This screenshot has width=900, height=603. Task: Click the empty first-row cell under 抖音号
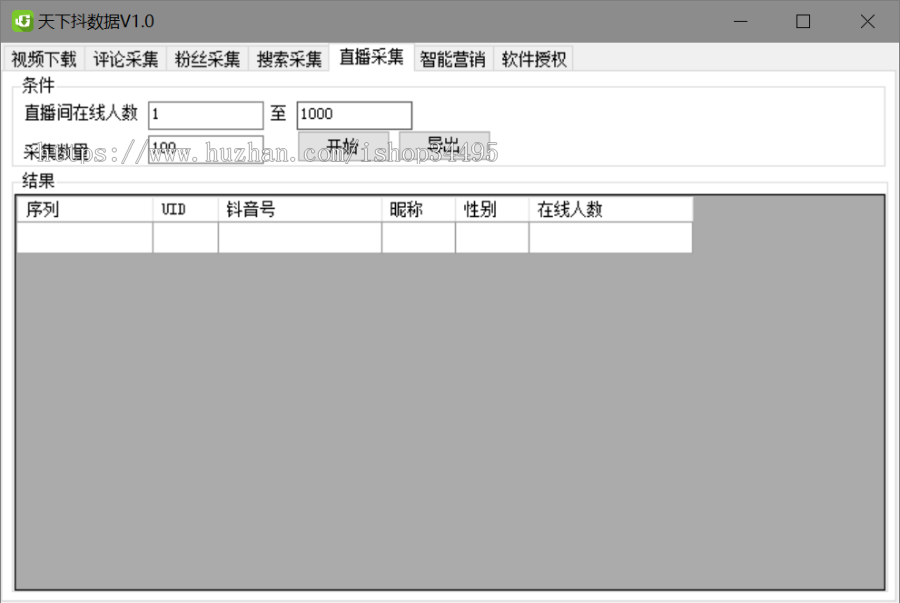(x=300, y=238)
